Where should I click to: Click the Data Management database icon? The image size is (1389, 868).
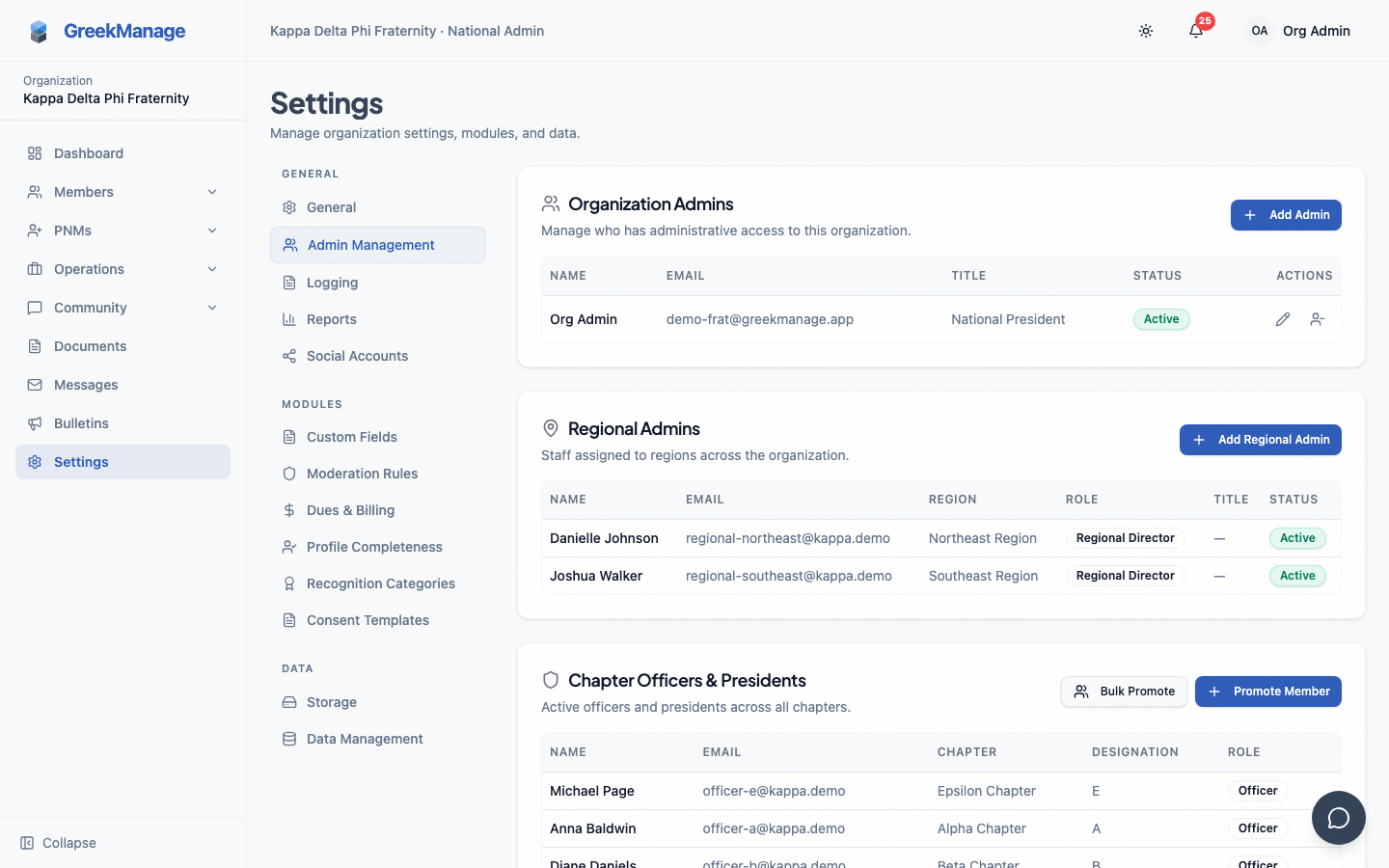[289, 739]
